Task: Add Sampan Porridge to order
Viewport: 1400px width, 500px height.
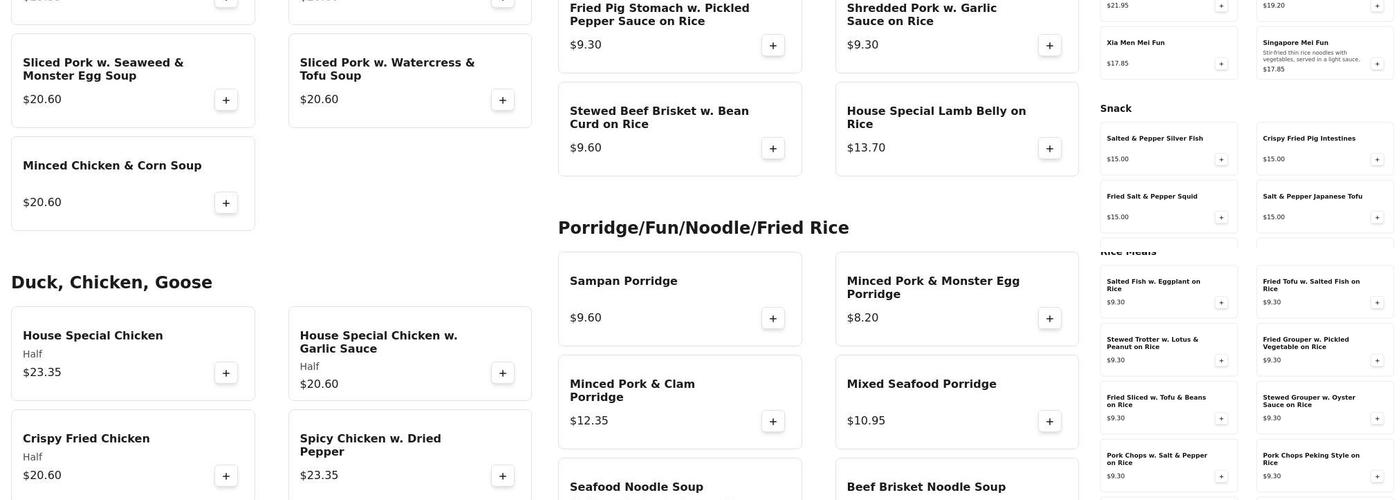Action: pos(773,319)
